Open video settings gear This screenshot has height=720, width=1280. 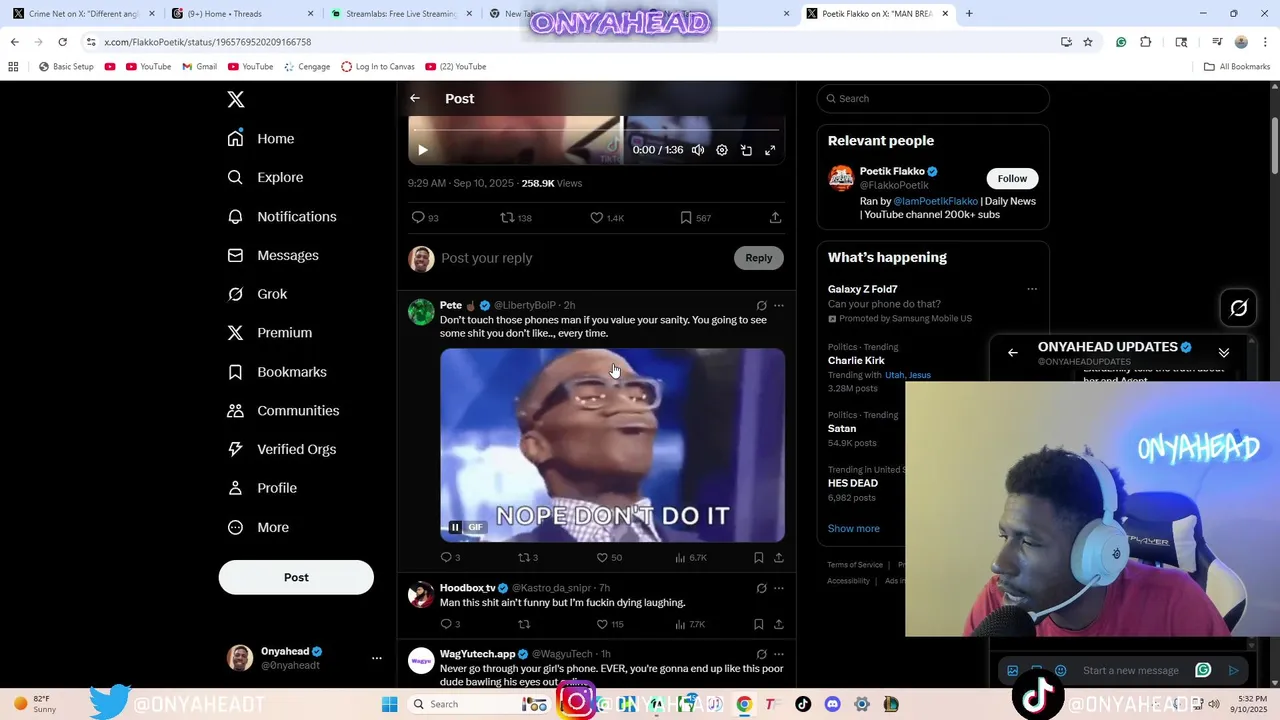pyautogui.click(x=722, y=150)
